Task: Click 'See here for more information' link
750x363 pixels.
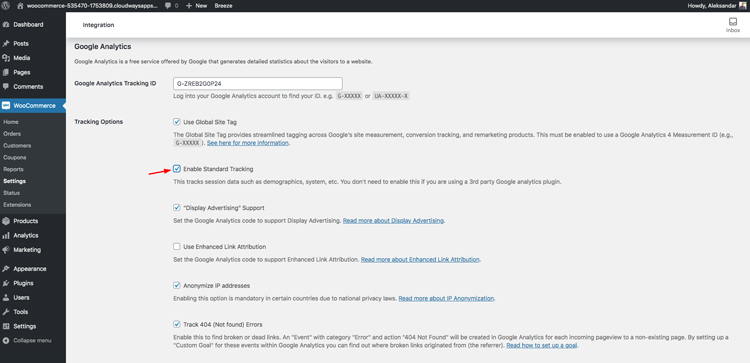Action: pos(248,143)
